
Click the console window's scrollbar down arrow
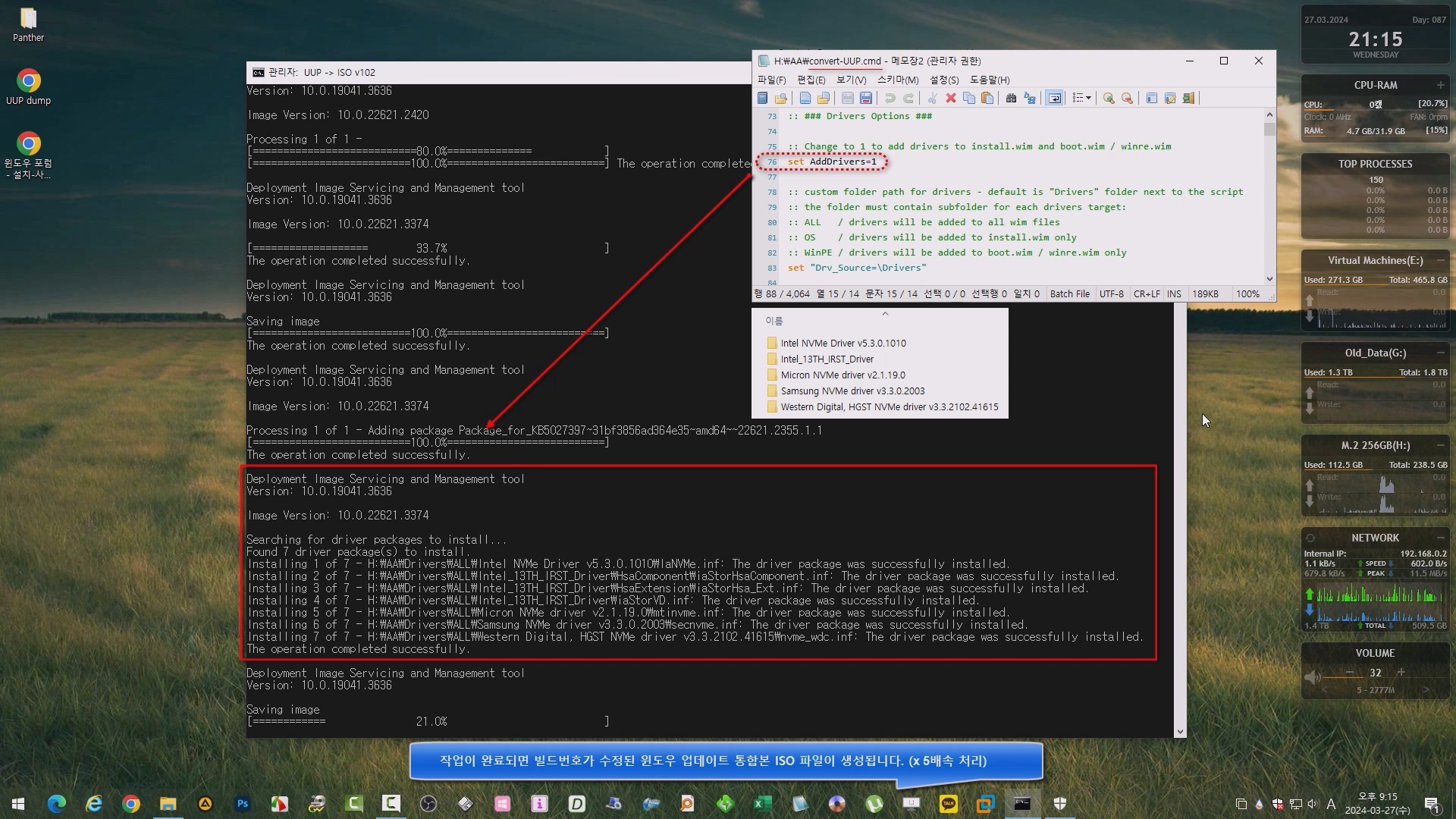pyautogui.click(x=1180, y=732)
